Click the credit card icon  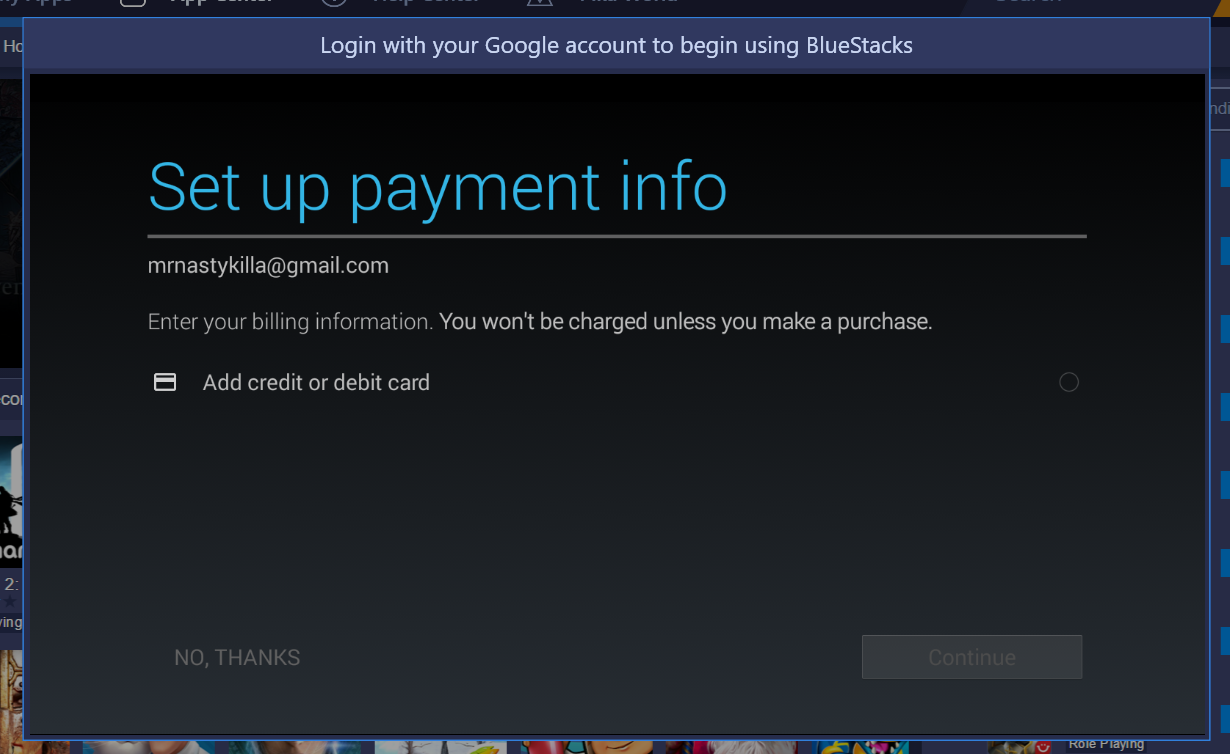pos(165,382)
